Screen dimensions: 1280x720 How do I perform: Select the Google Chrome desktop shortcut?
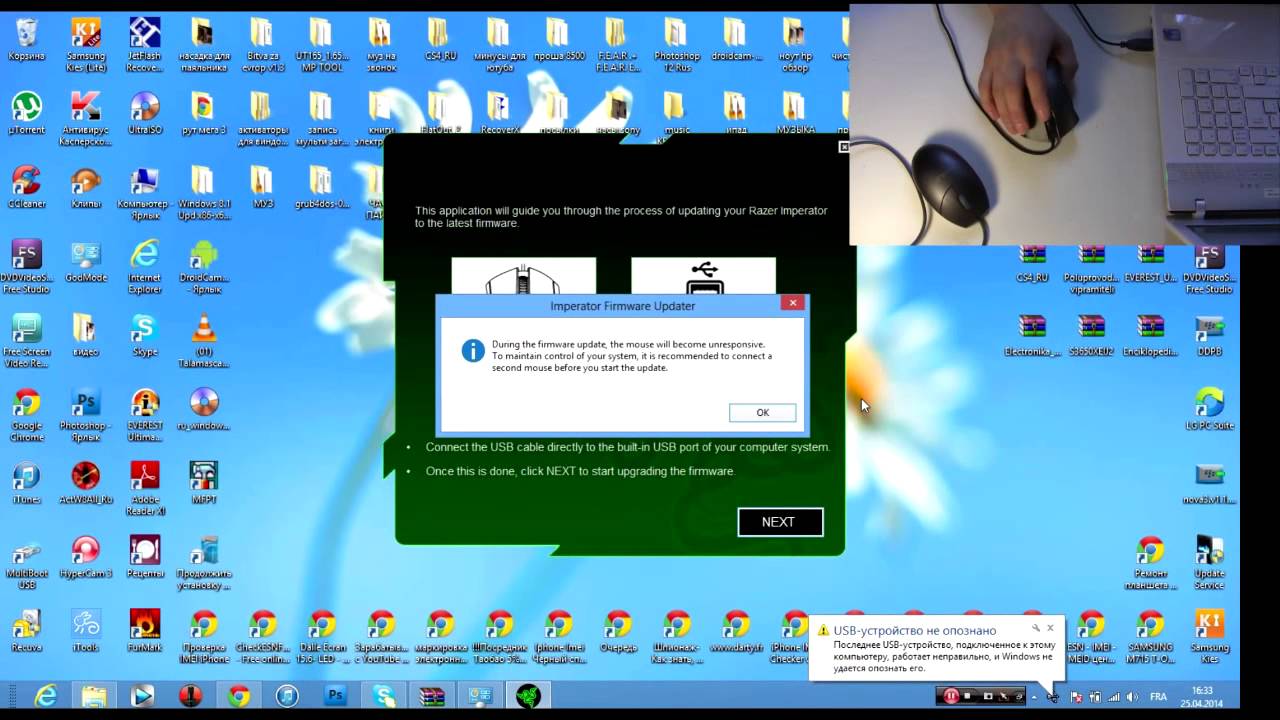[27, 415]
